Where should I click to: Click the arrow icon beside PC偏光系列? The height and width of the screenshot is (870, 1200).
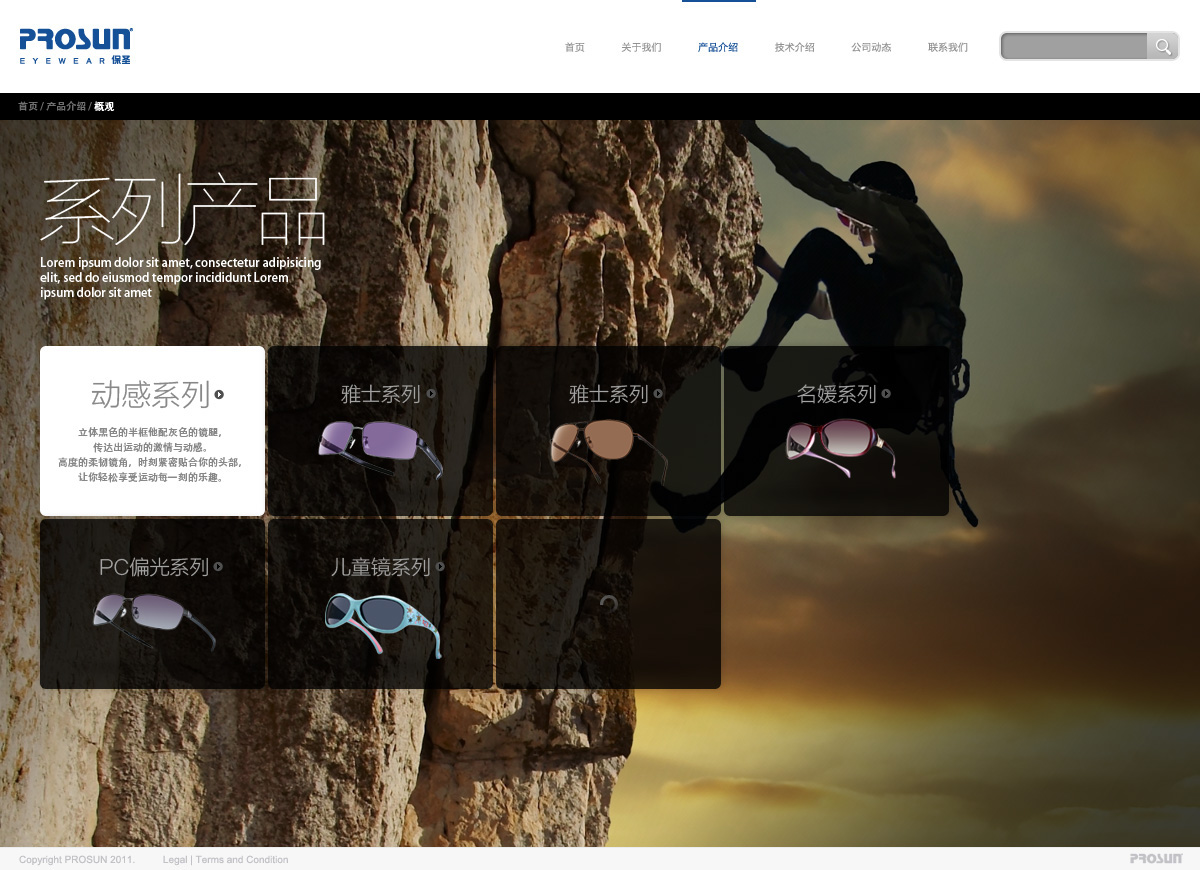[218, 567]
